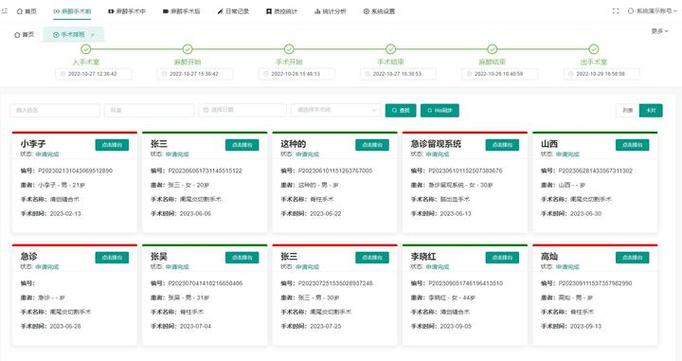Expand the 更多 dropdown
Viewport: 682px width, 361px height.
pos(660,31)
